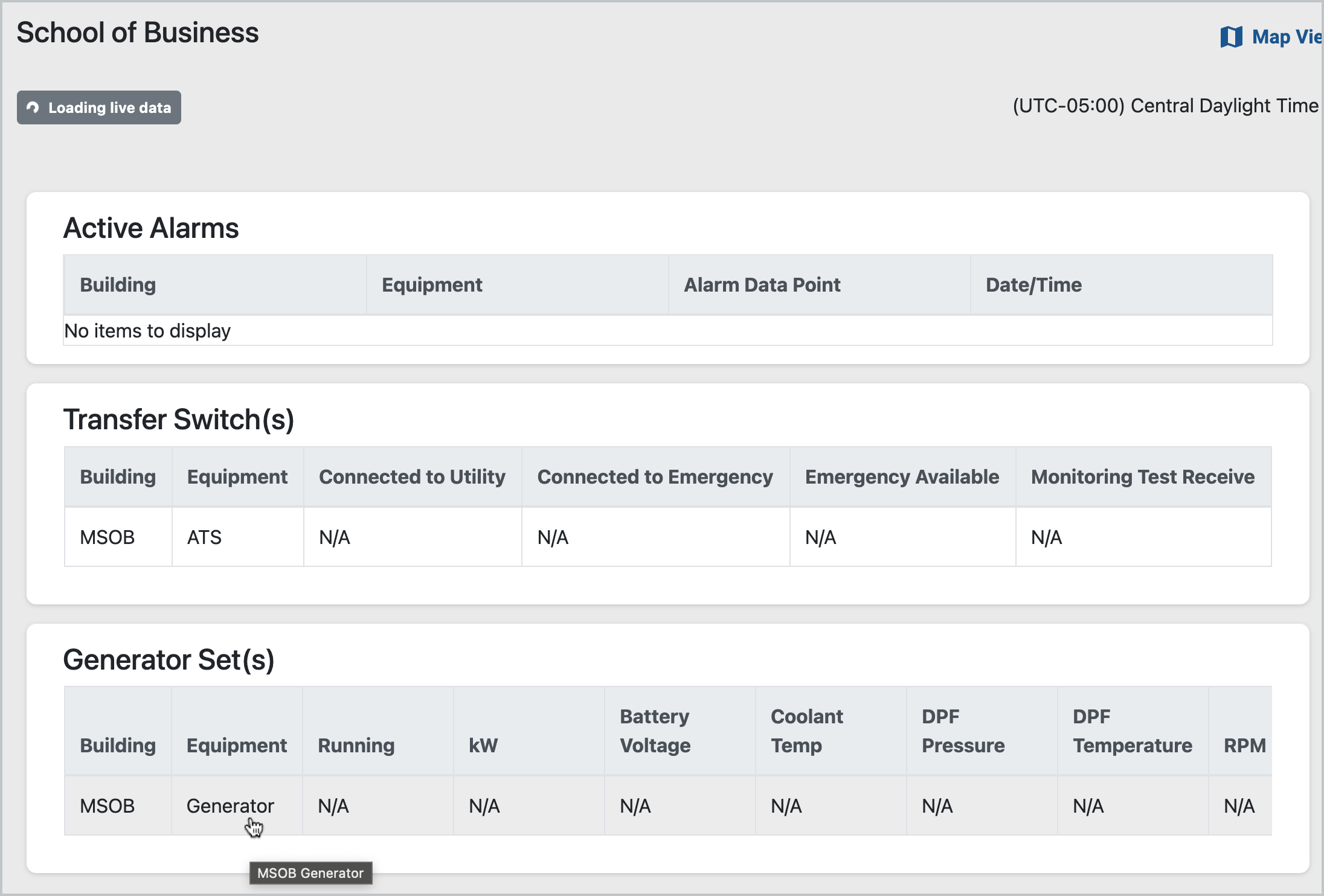This screenshot has width=1324, height=896.
Task: Click the loading spinner icon
Action: point(33,107)
